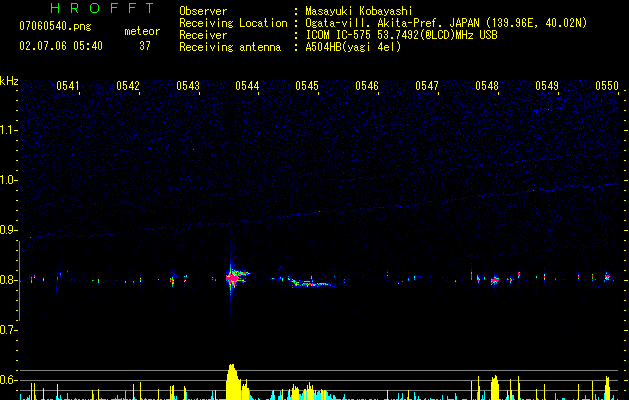Click the Receiver label
629x400 pixels.
click(203, 35)
